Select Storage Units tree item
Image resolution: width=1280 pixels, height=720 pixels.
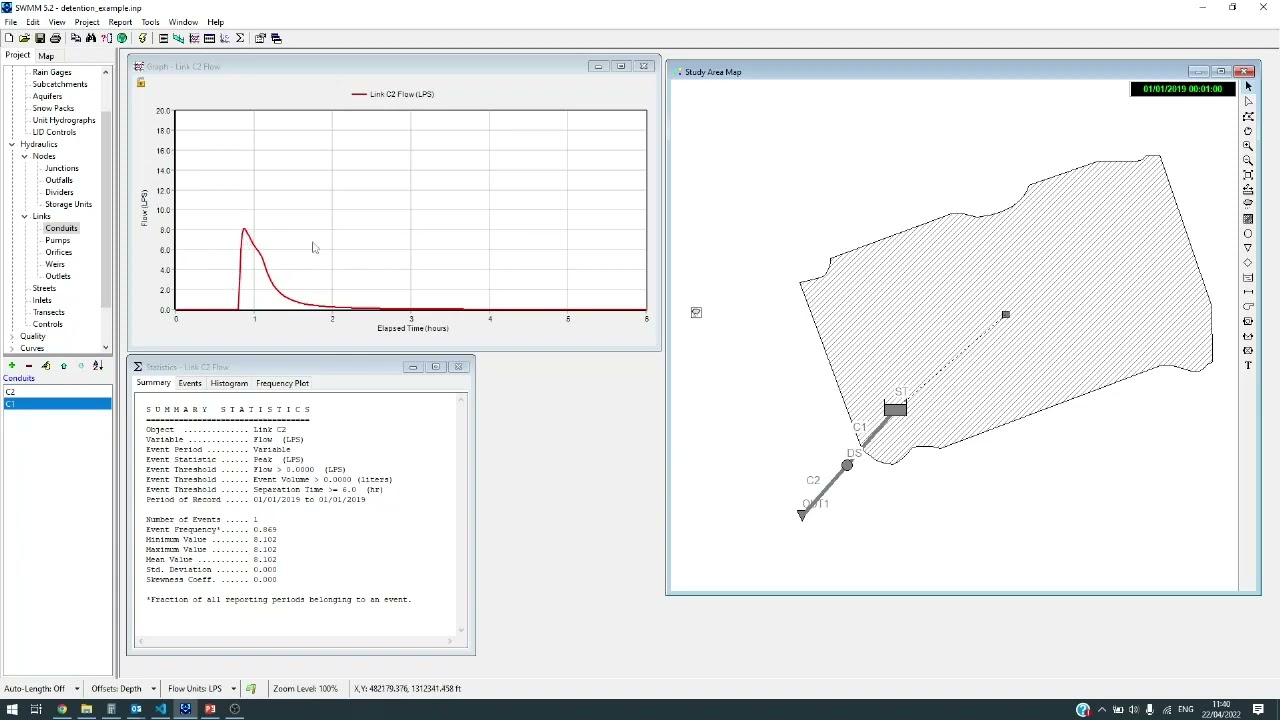point(68,204)
